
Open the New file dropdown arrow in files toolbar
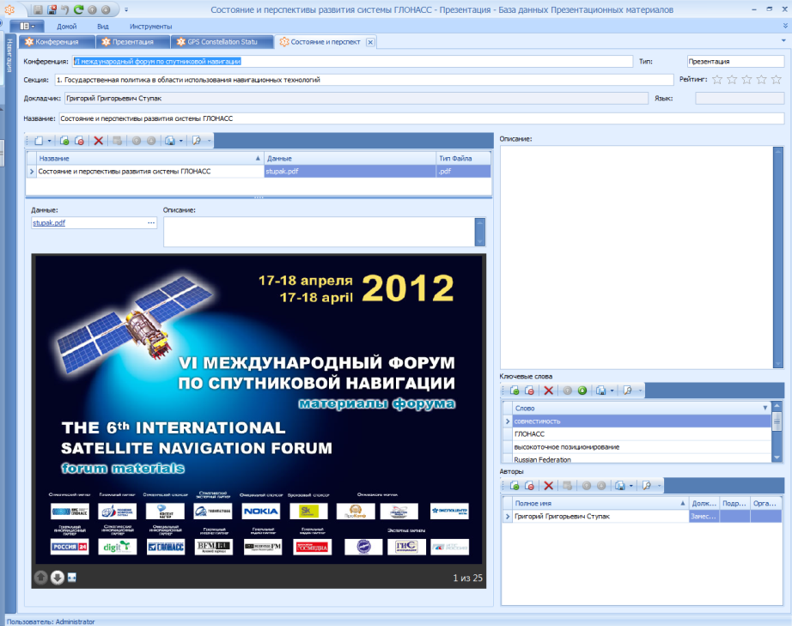(x=50, y=141)
